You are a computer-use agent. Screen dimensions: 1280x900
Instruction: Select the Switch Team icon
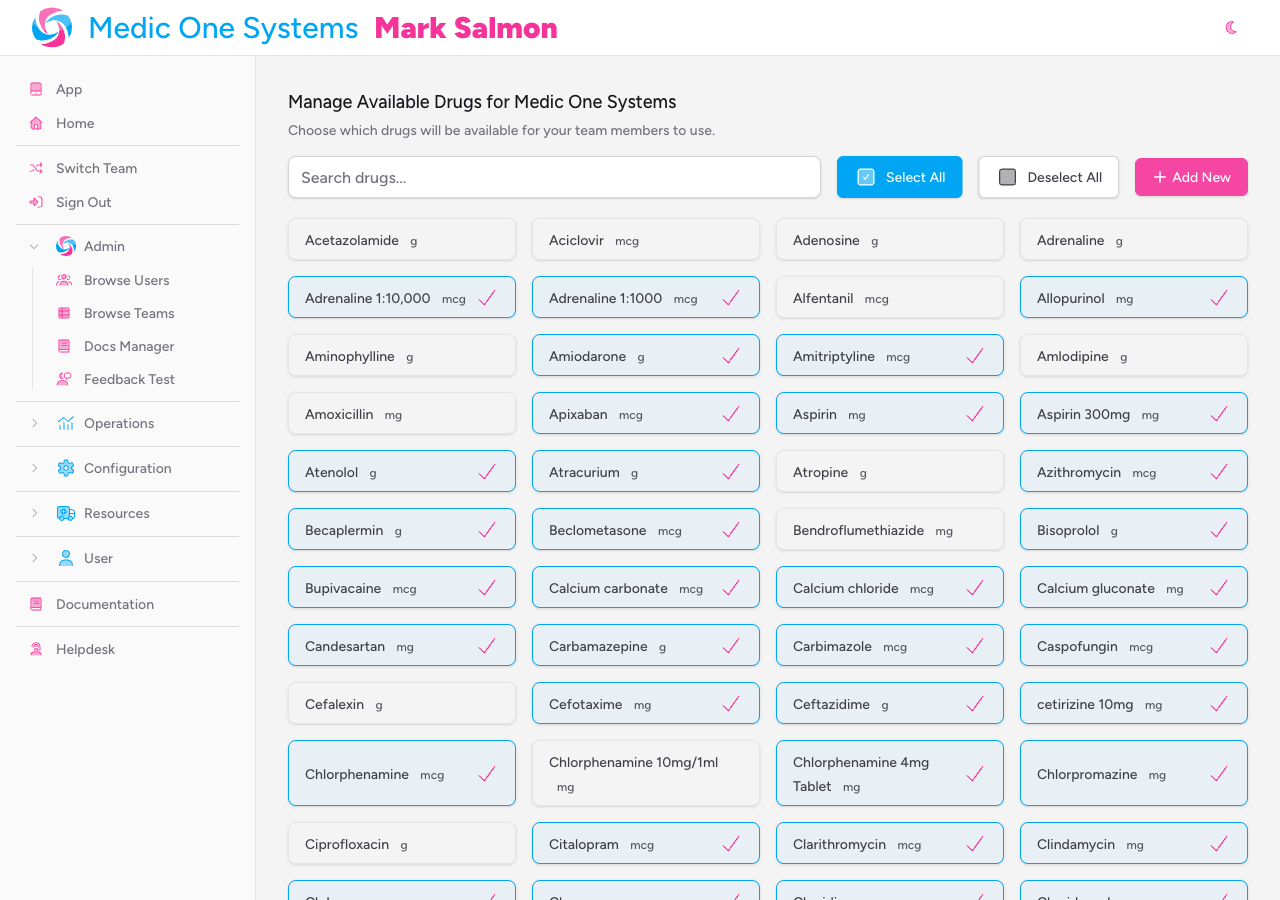click(x=36, y=168)
